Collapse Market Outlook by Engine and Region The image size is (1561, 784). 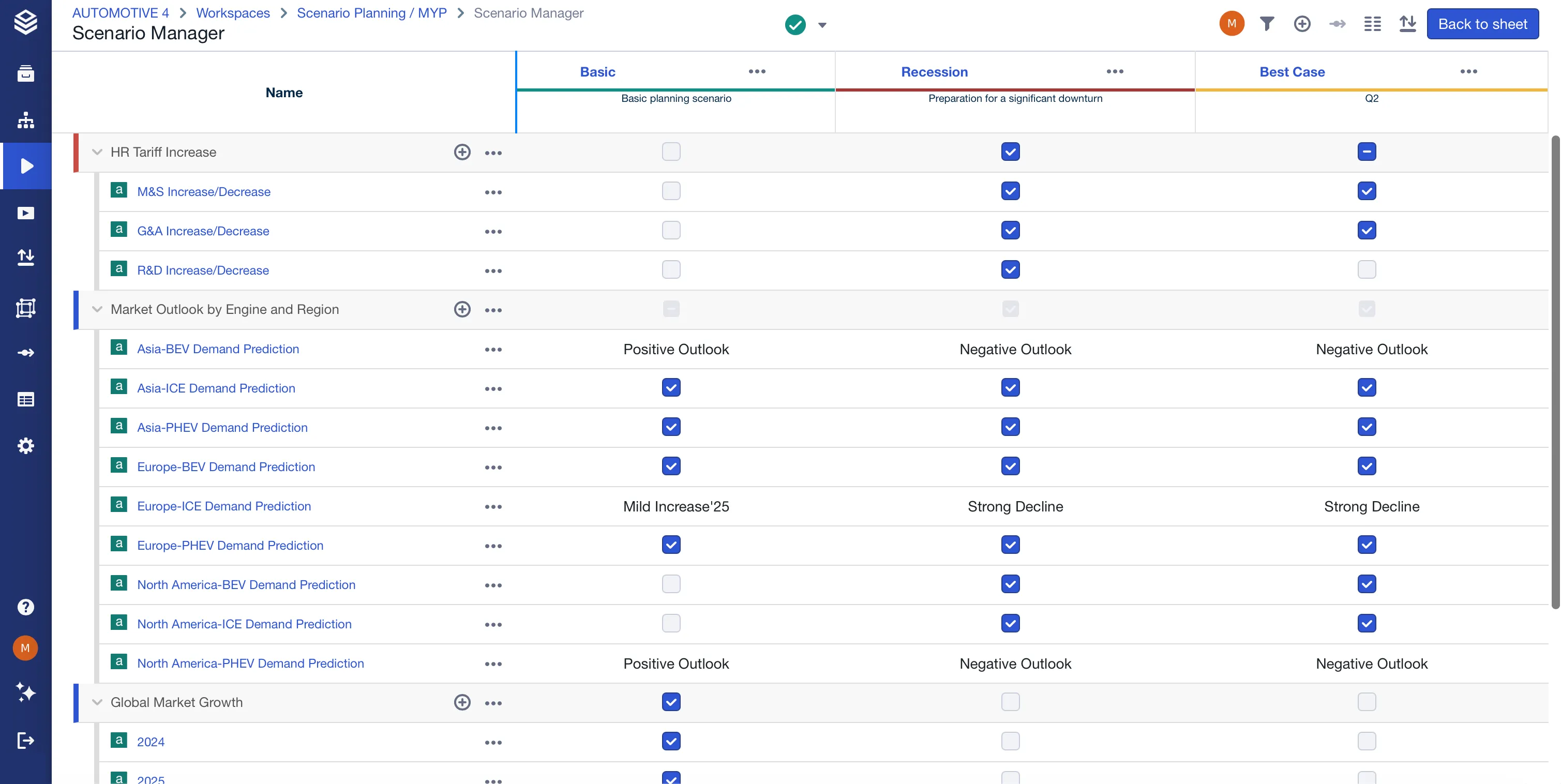pos(97,310)
